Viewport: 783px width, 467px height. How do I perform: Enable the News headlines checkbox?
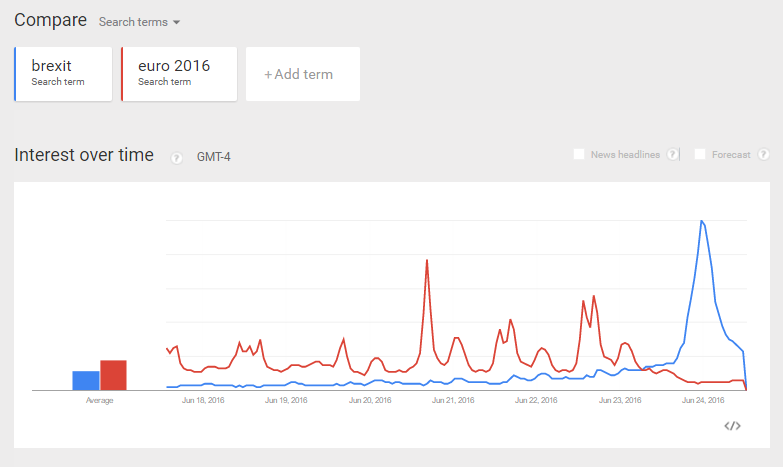[x=579, y=154]
